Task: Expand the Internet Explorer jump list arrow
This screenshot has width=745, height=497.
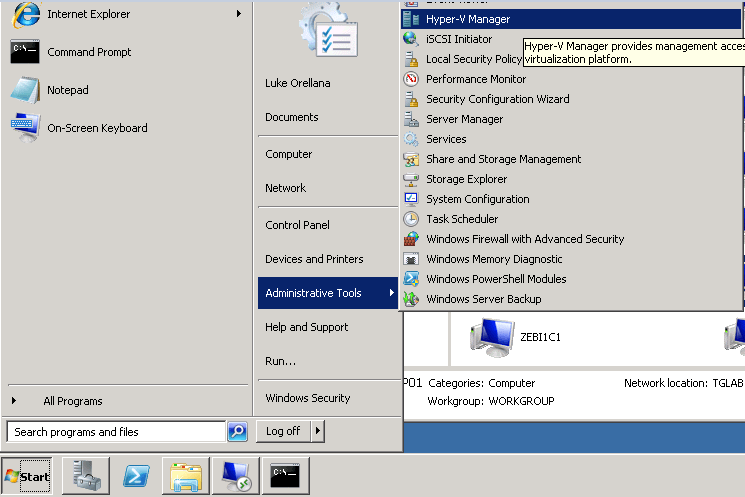Action: point(239,14)
